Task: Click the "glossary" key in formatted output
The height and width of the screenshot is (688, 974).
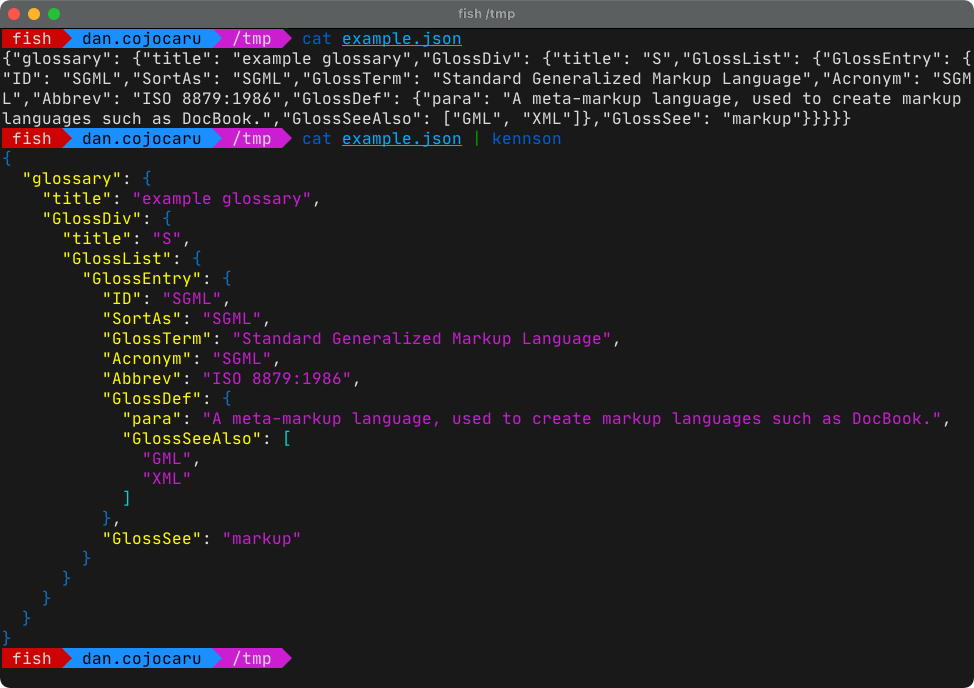Action: pos(72,179)
